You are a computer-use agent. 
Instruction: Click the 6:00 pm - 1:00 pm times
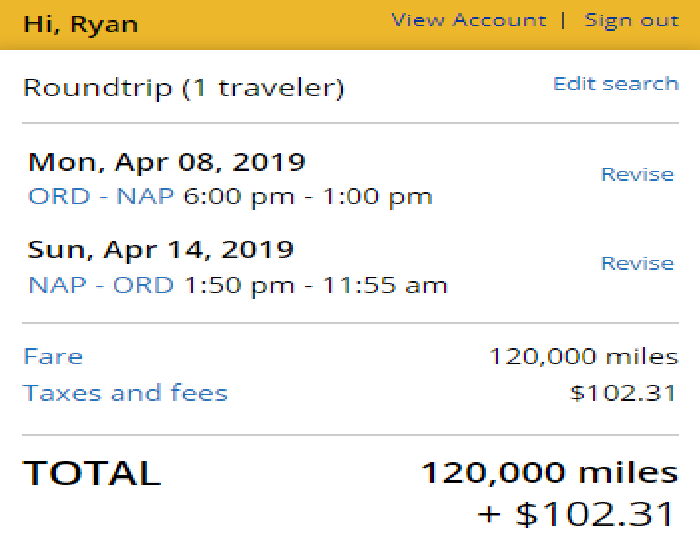[308, 196]
